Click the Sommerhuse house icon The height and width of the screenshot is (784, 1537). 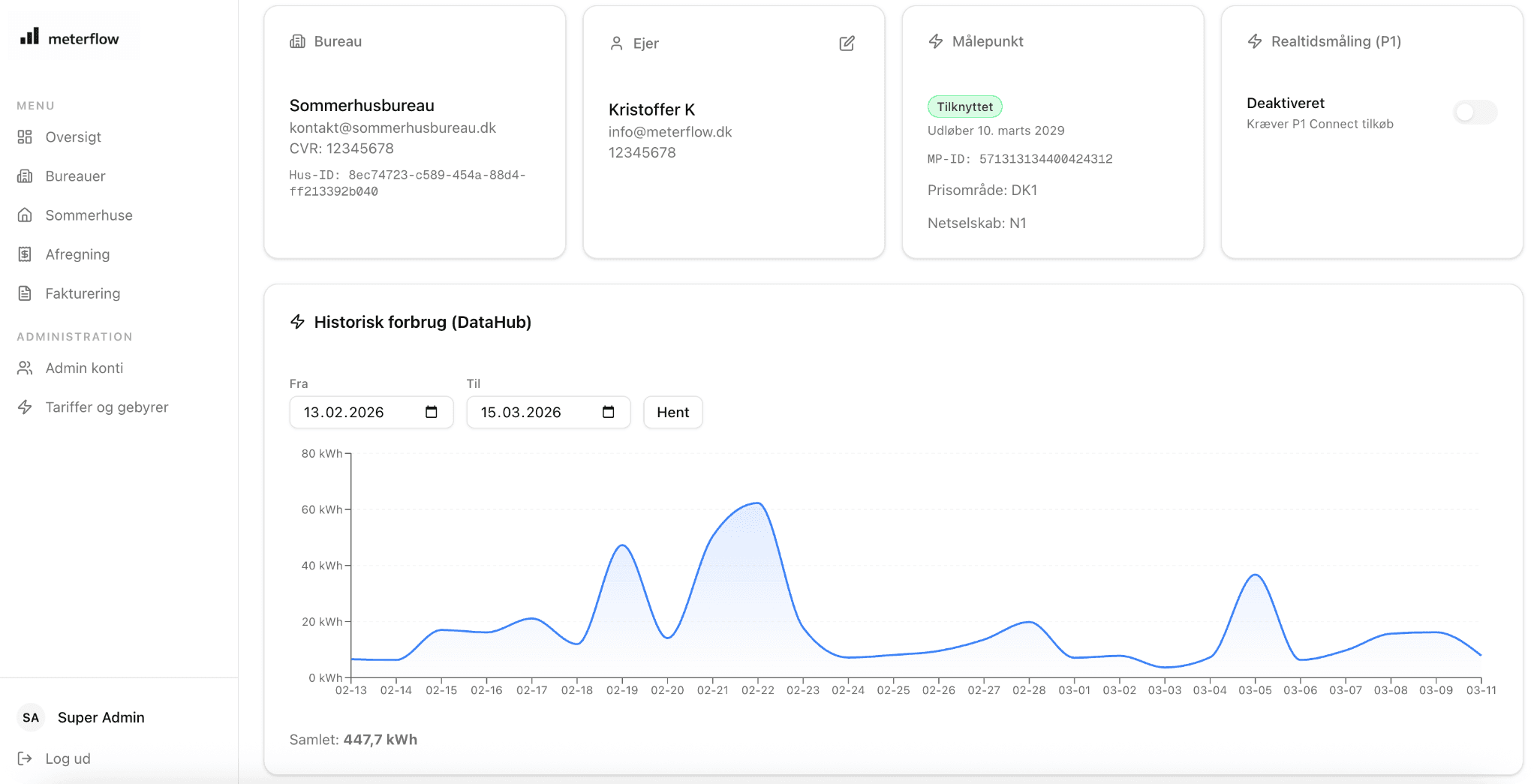coord(26,215)
